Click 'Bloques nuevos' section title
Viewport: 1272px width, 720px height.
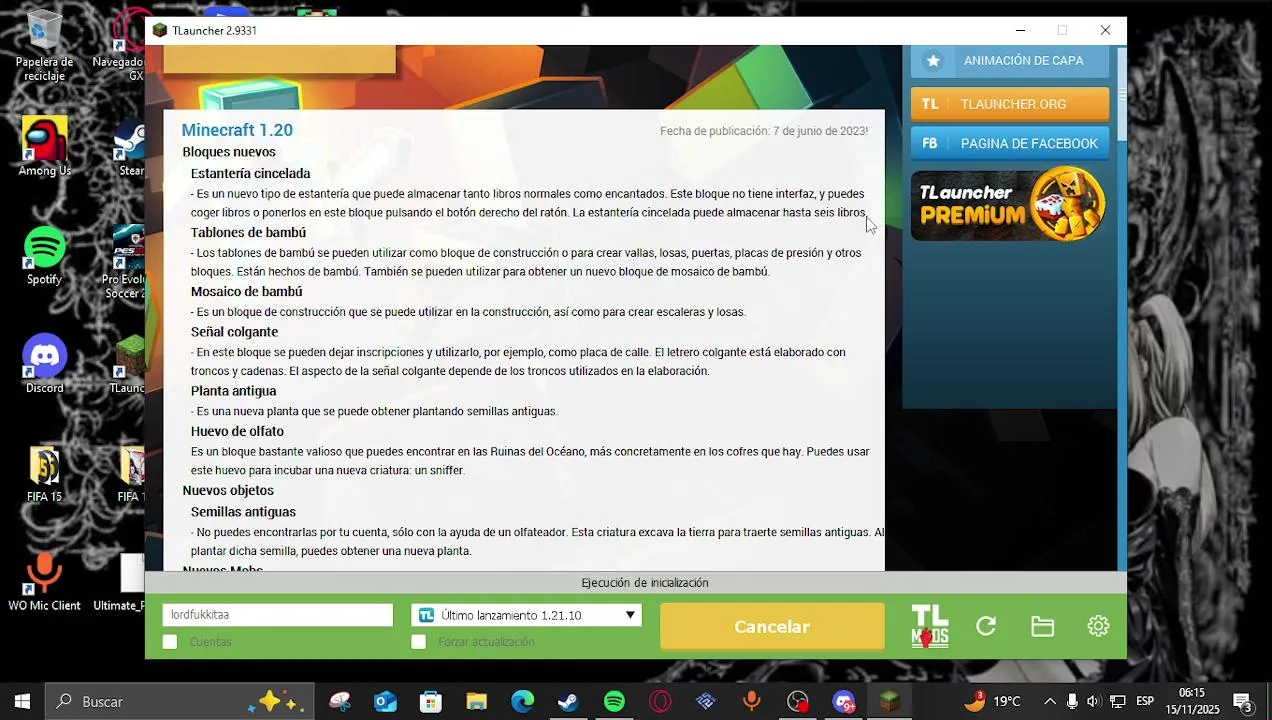[229, 152]
